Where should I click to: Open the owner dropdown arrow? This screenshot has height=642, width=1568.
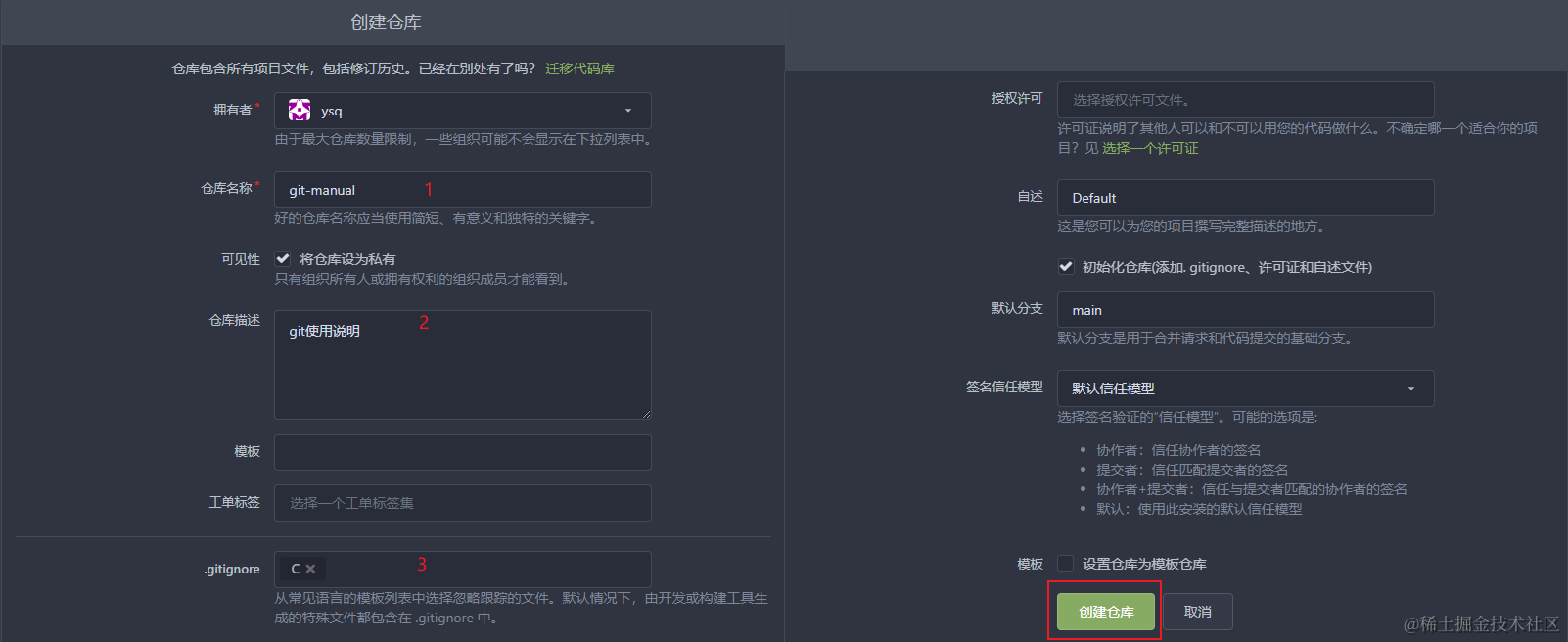pyautogui.click(x=628, y=111)
